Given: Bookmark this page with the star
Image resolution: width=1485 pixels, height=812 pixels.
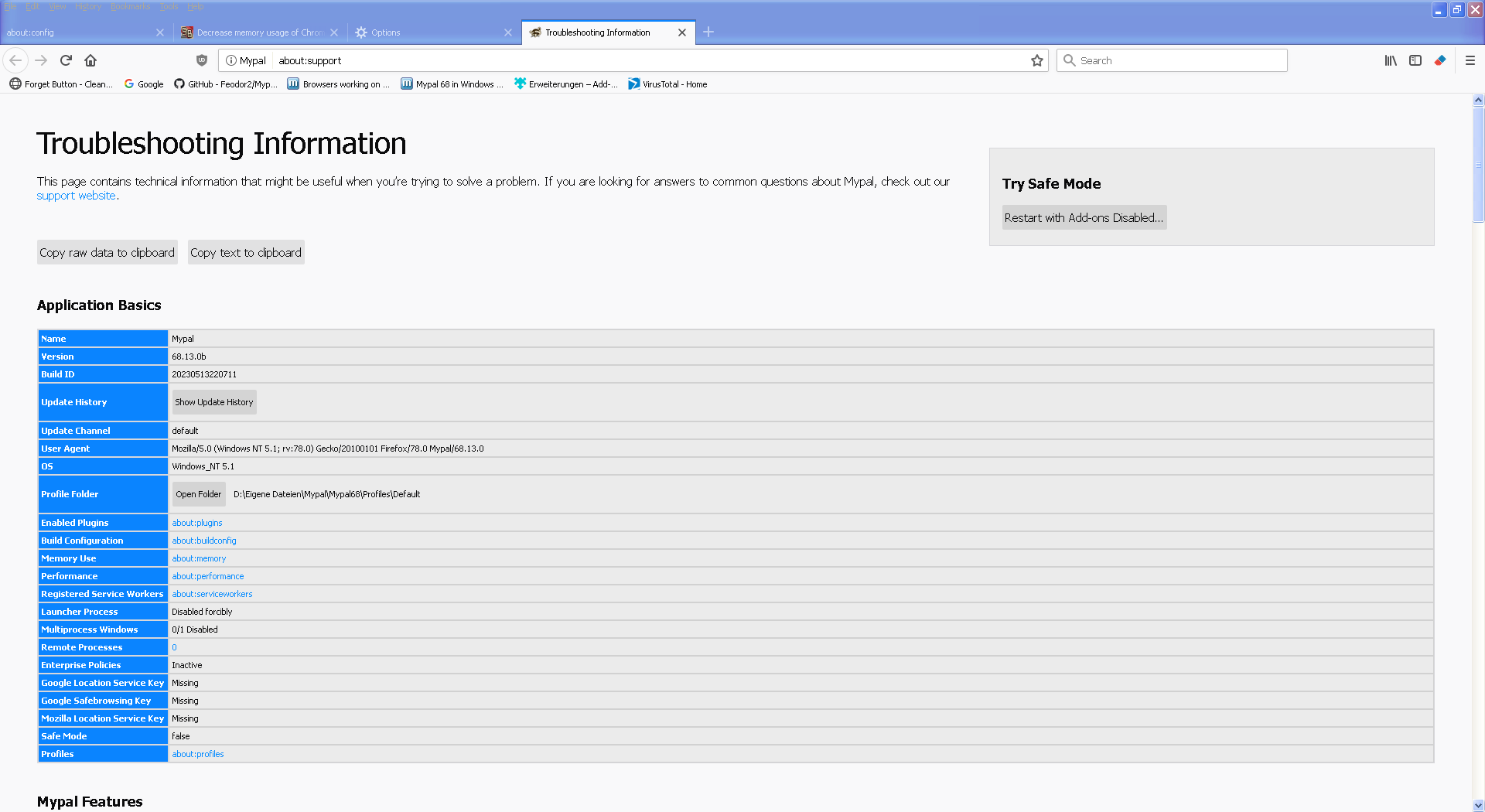Looking at the screenshot, I should click(x=1037, y=60).
